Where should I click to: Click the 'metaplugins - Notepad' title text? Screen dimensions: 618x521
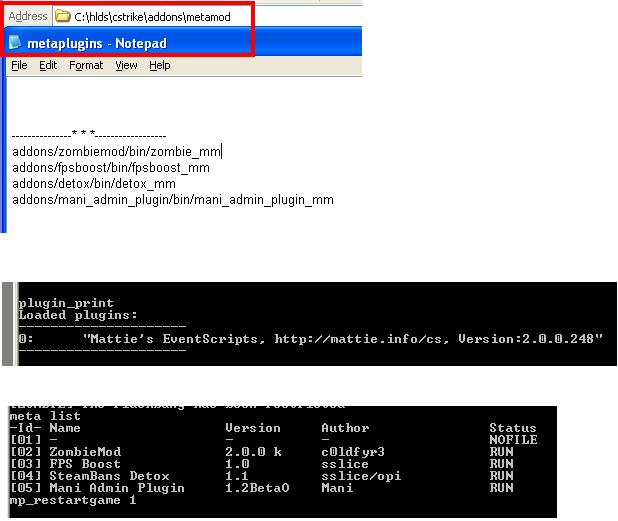click(x=97, y=43)
